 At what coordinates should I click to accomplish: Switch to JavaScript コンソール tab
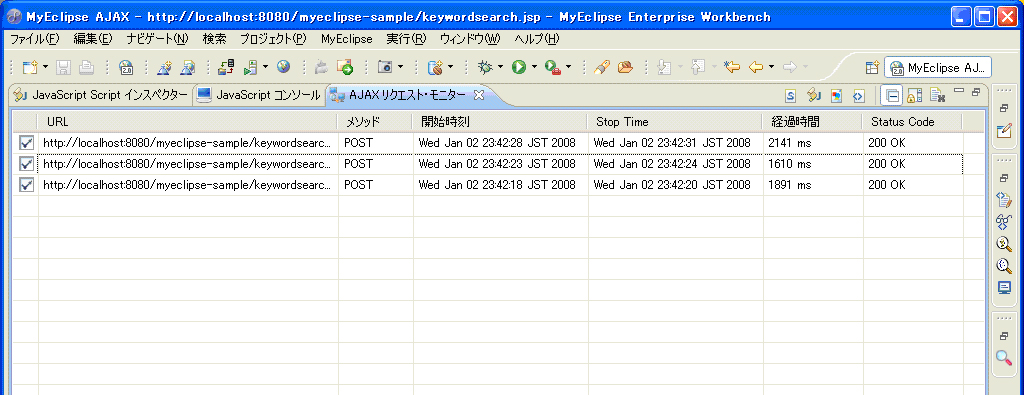point(259,95)
